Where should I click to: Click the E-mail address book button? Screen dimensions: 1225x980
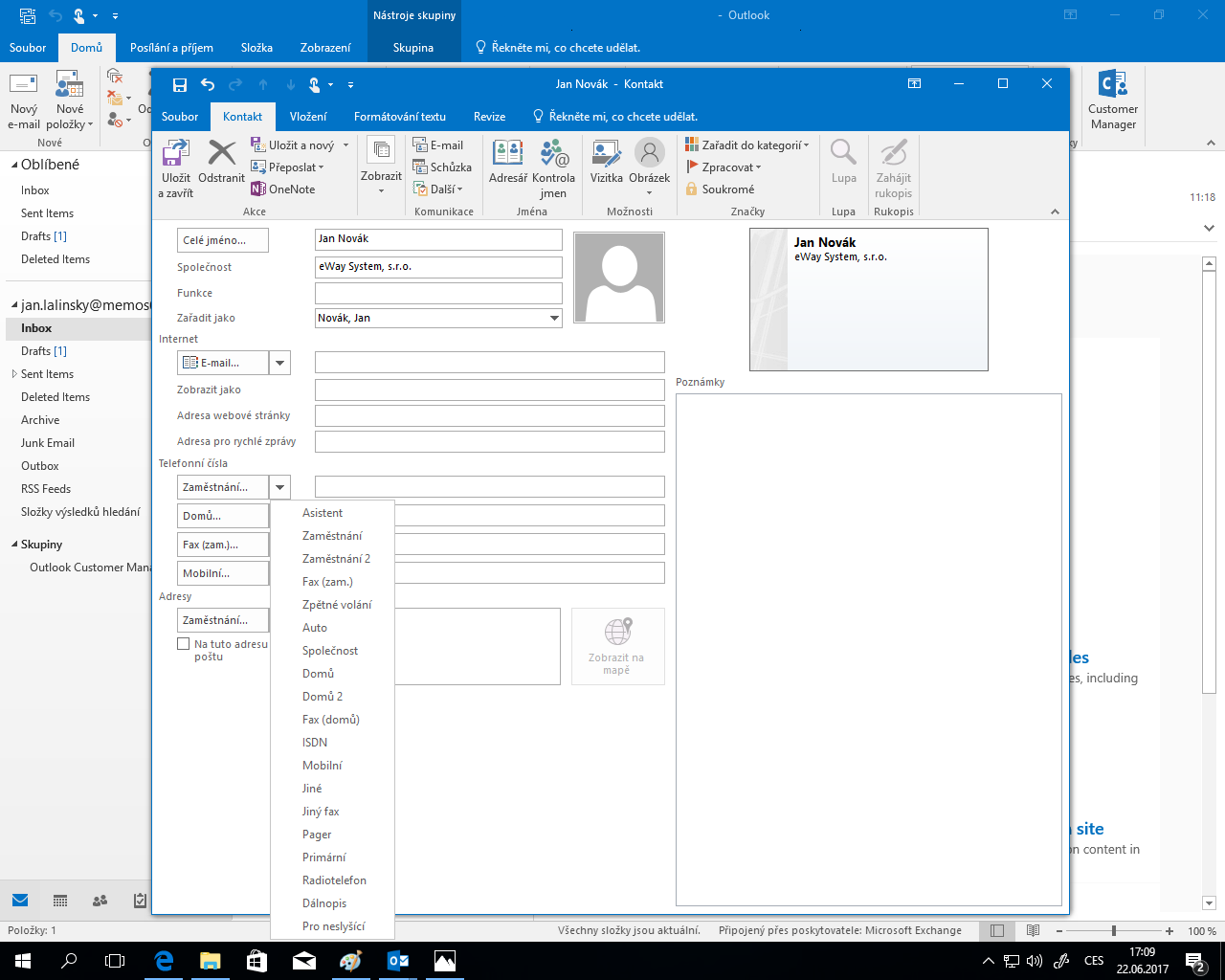tap(223, 363)
